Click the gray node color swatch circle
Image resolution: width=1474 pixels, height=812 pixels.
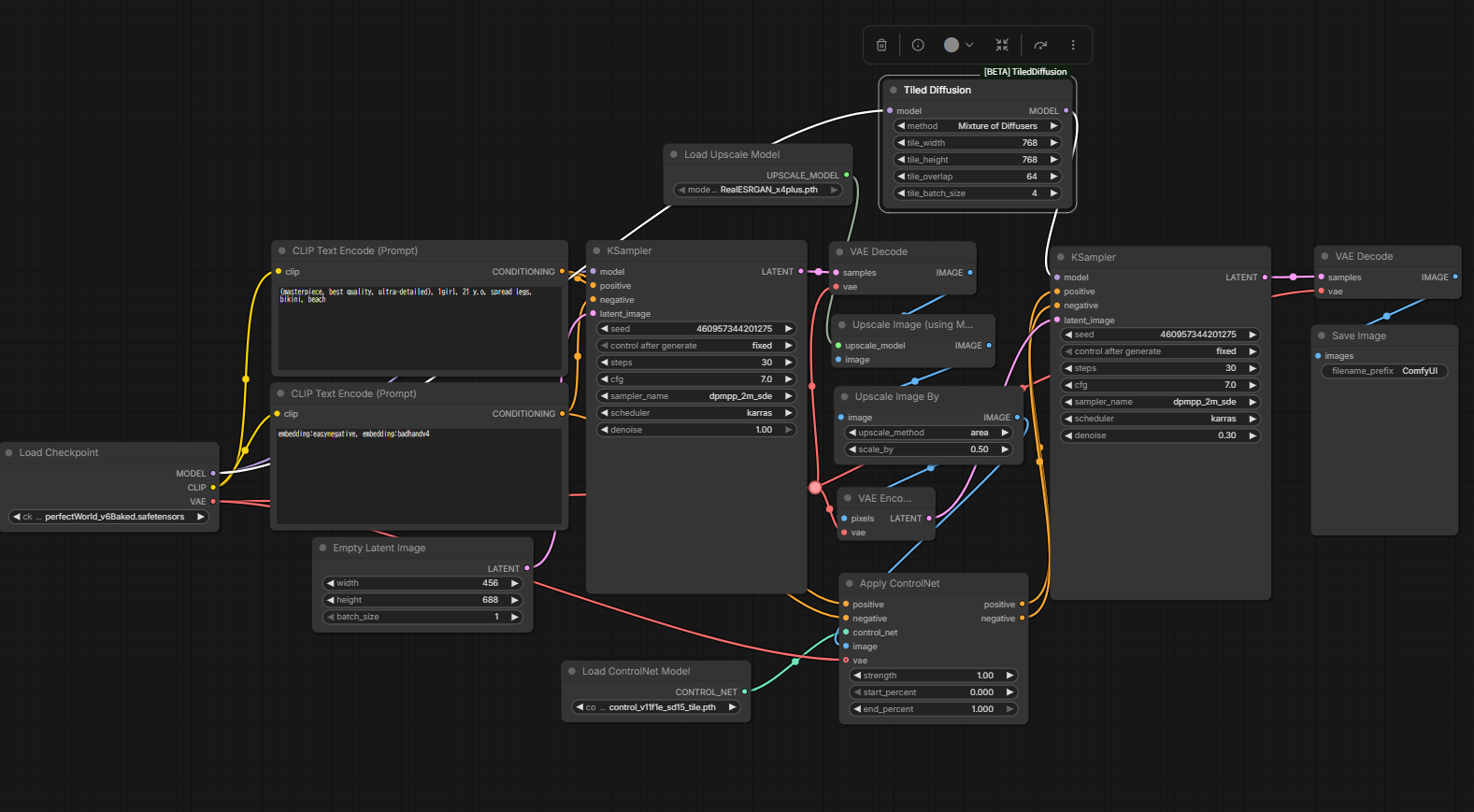tap(952, 45)
